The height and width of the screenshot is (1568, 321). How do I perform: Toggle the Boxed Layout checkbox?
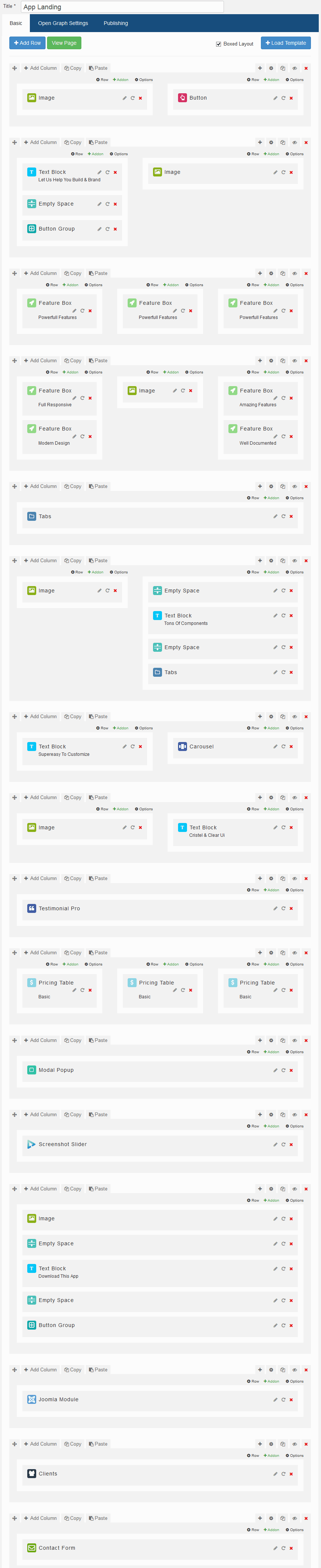coord(219,44)
